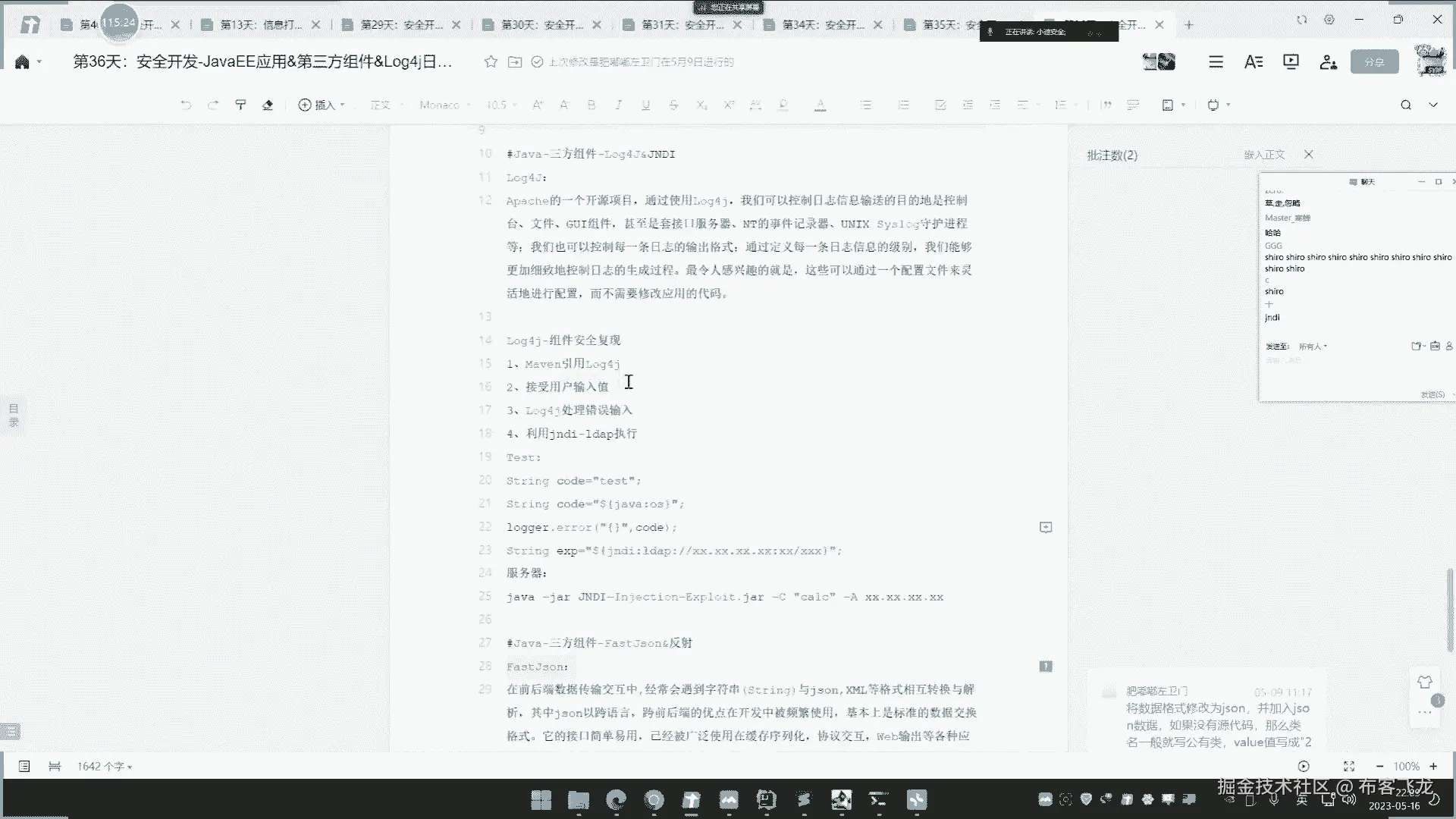Toggle italic formatting
The image size is (1456, 819).
619,105
